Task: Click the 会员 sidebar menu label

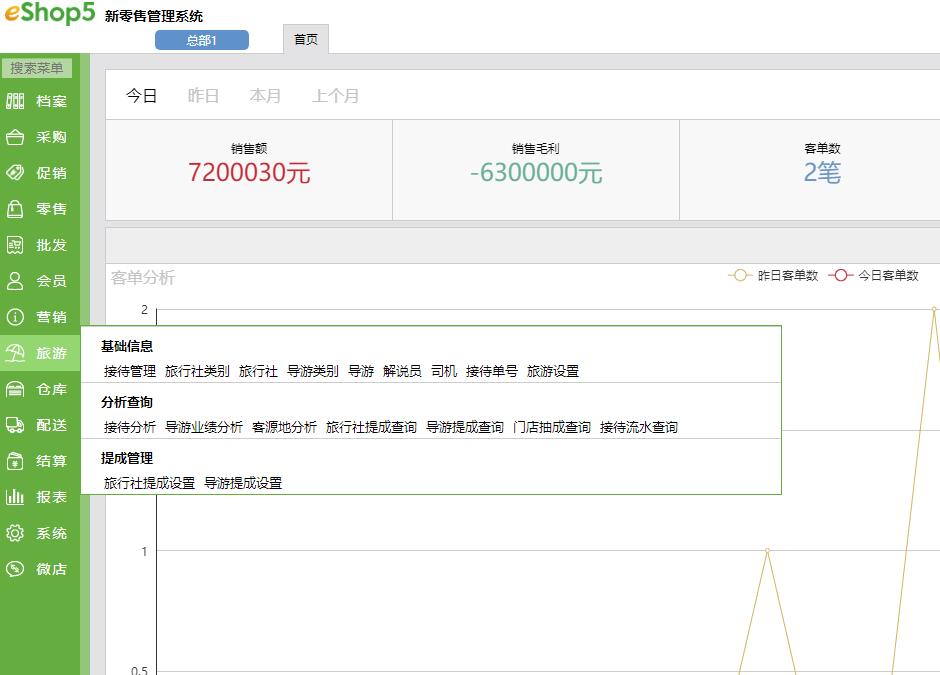Action: tap(51, 281)
